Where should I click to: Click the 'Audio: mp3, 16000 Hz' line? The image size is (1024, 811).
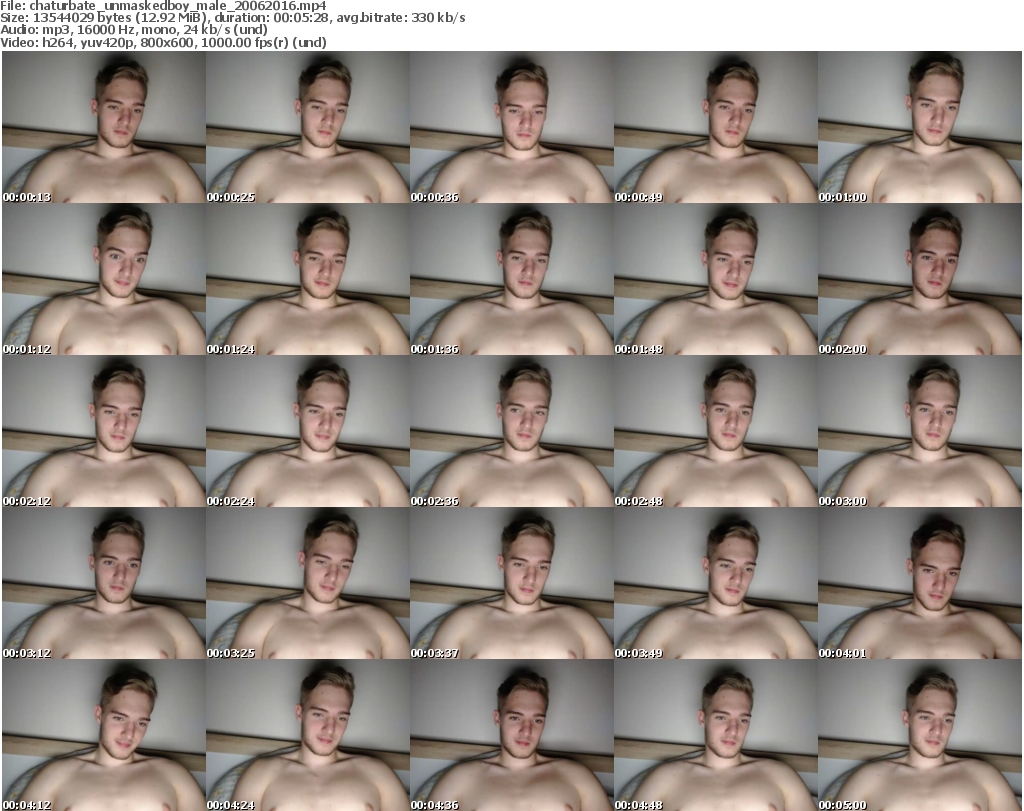[x=134, y=29]
